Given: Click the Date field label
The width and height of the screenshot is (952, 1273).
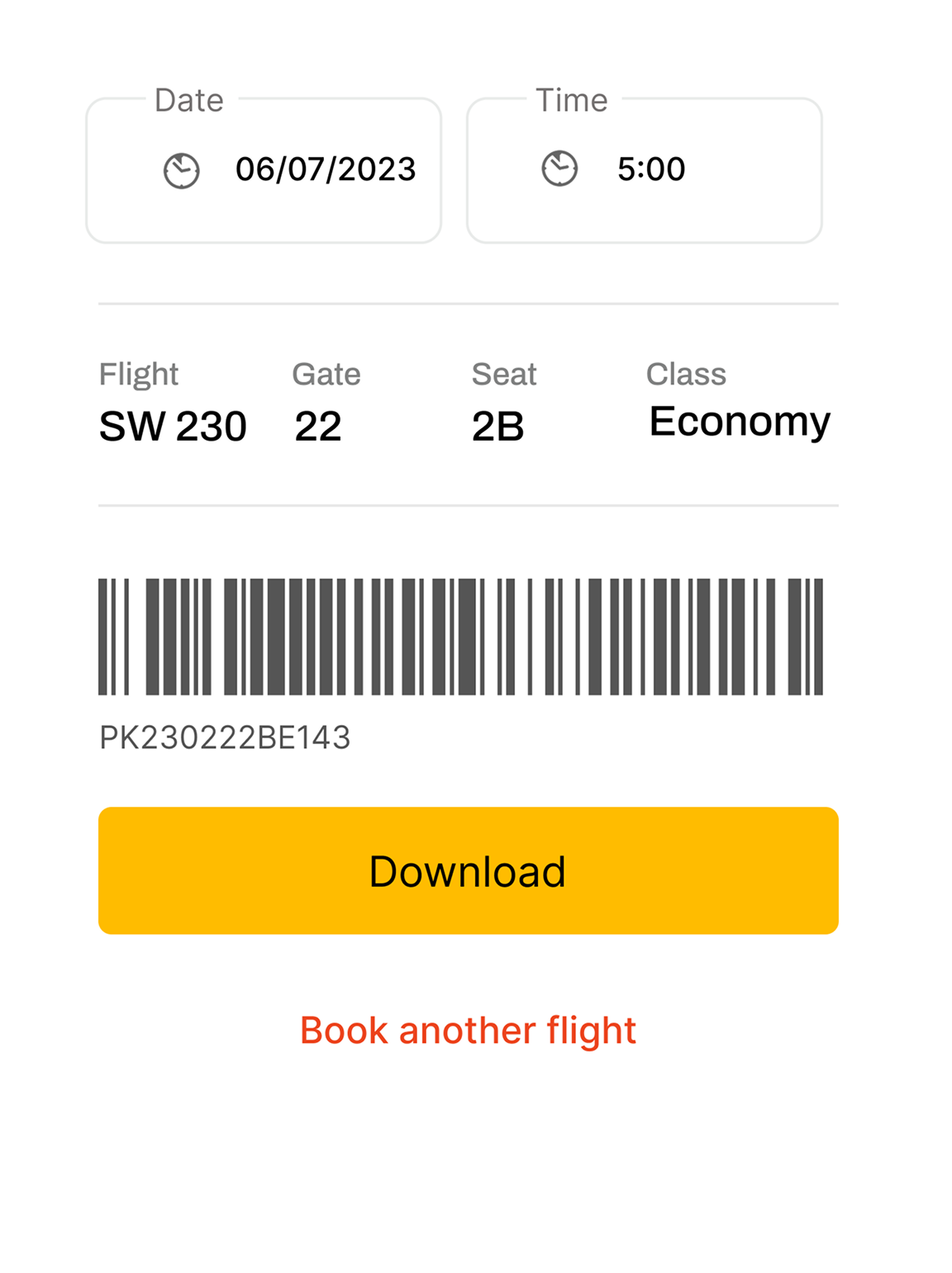Looking at the screenshot, I should (189, 101).
